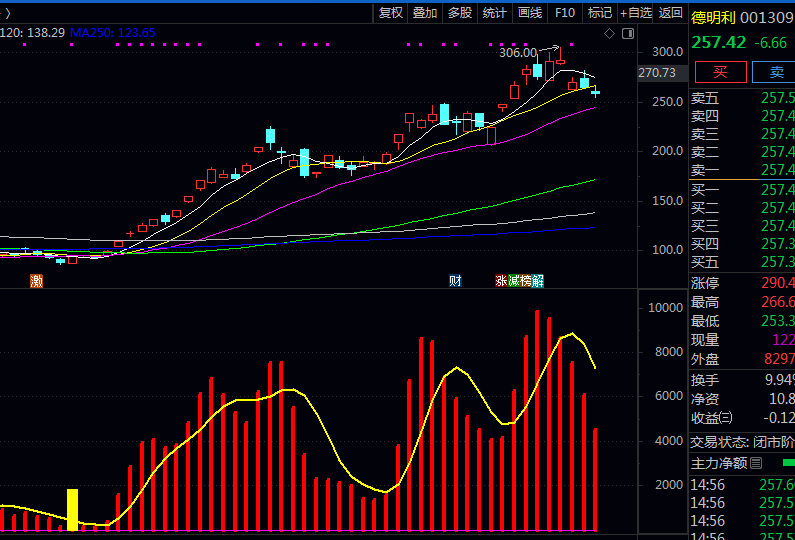Click the red 涨 marker icon
The height and width of the screenshot is (540, 795).
[501, 281]
